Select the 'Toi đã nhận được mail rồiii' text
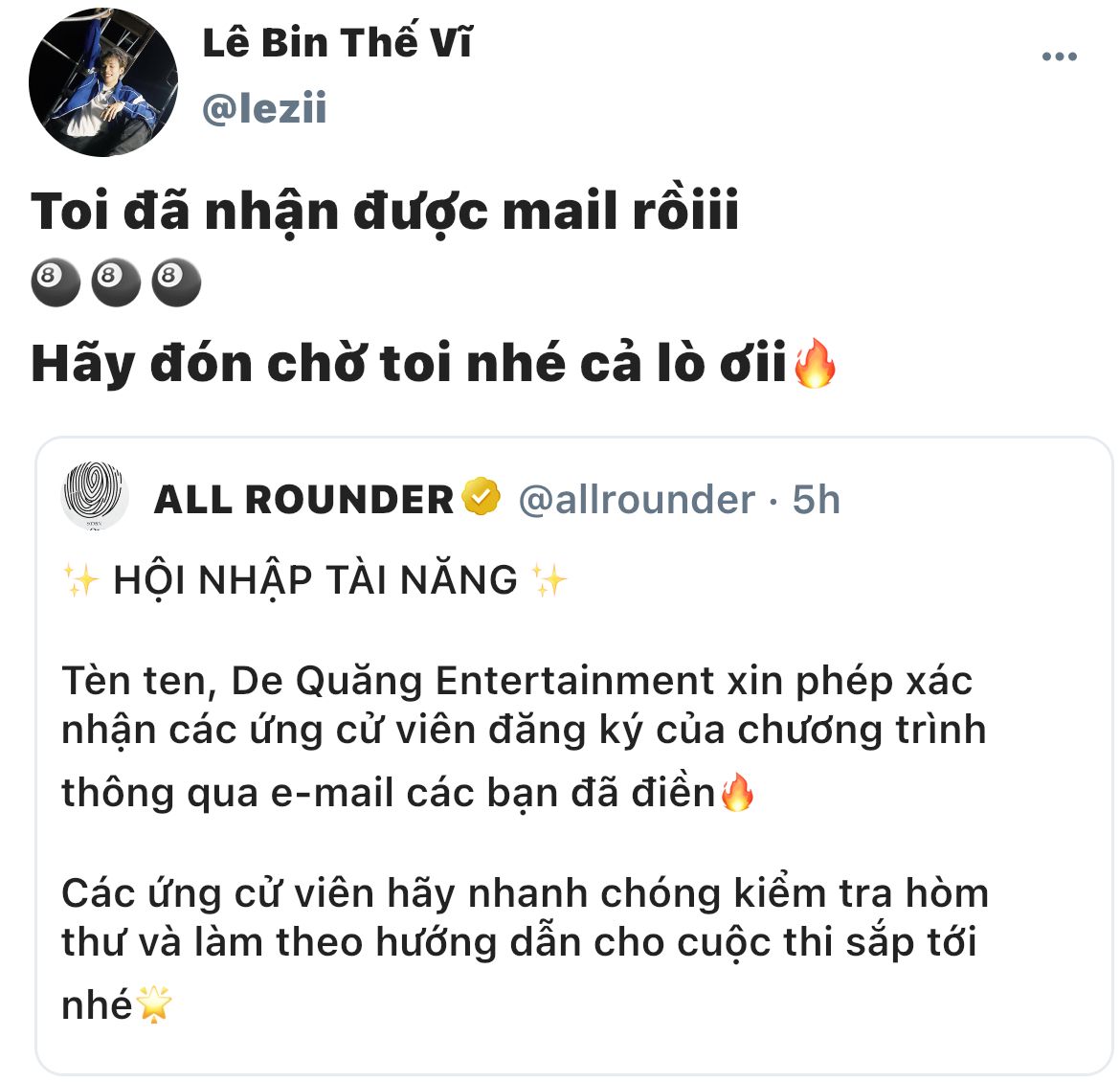1120x1082 pixels. [x=384, y=213]
